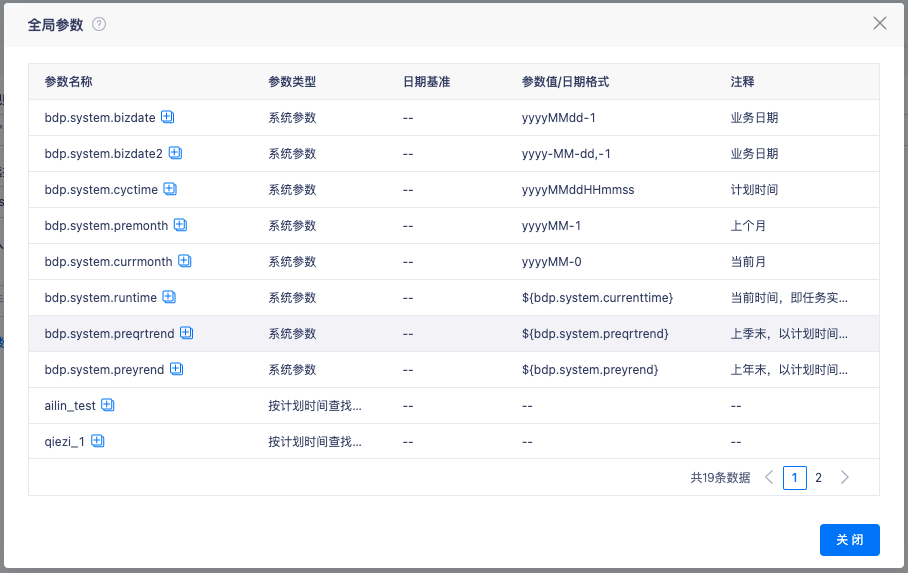Click the copy icon next to bdp.system.bizdate
The height and width of the screenshot is (573, 908).
(168, 117)
